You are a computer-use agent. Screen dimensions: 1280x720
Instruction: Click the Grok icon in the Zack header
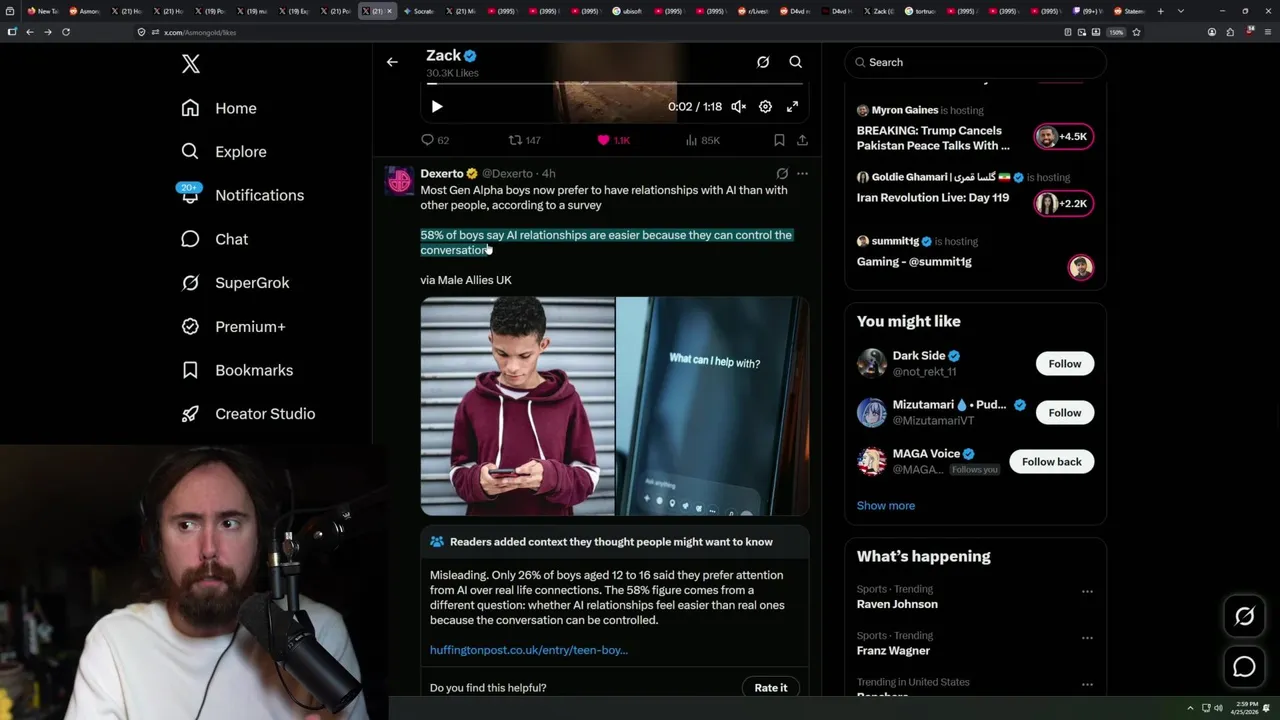(x=763, y=62)
